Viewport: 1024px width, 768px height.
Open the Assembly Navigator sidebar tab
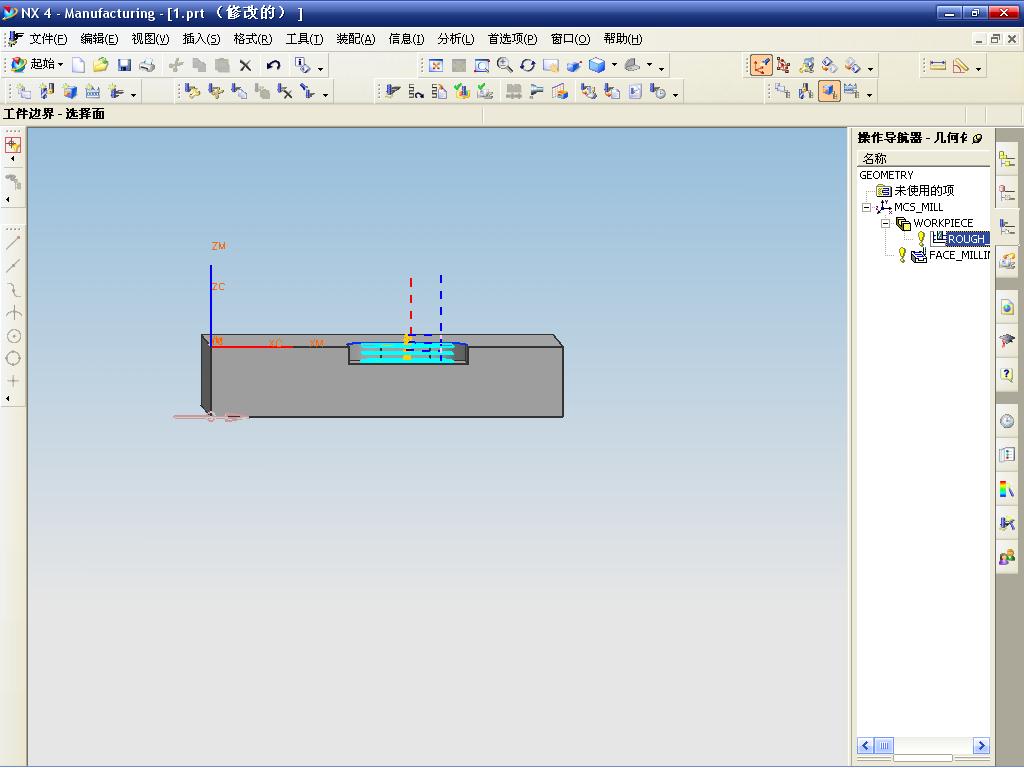1007,159
